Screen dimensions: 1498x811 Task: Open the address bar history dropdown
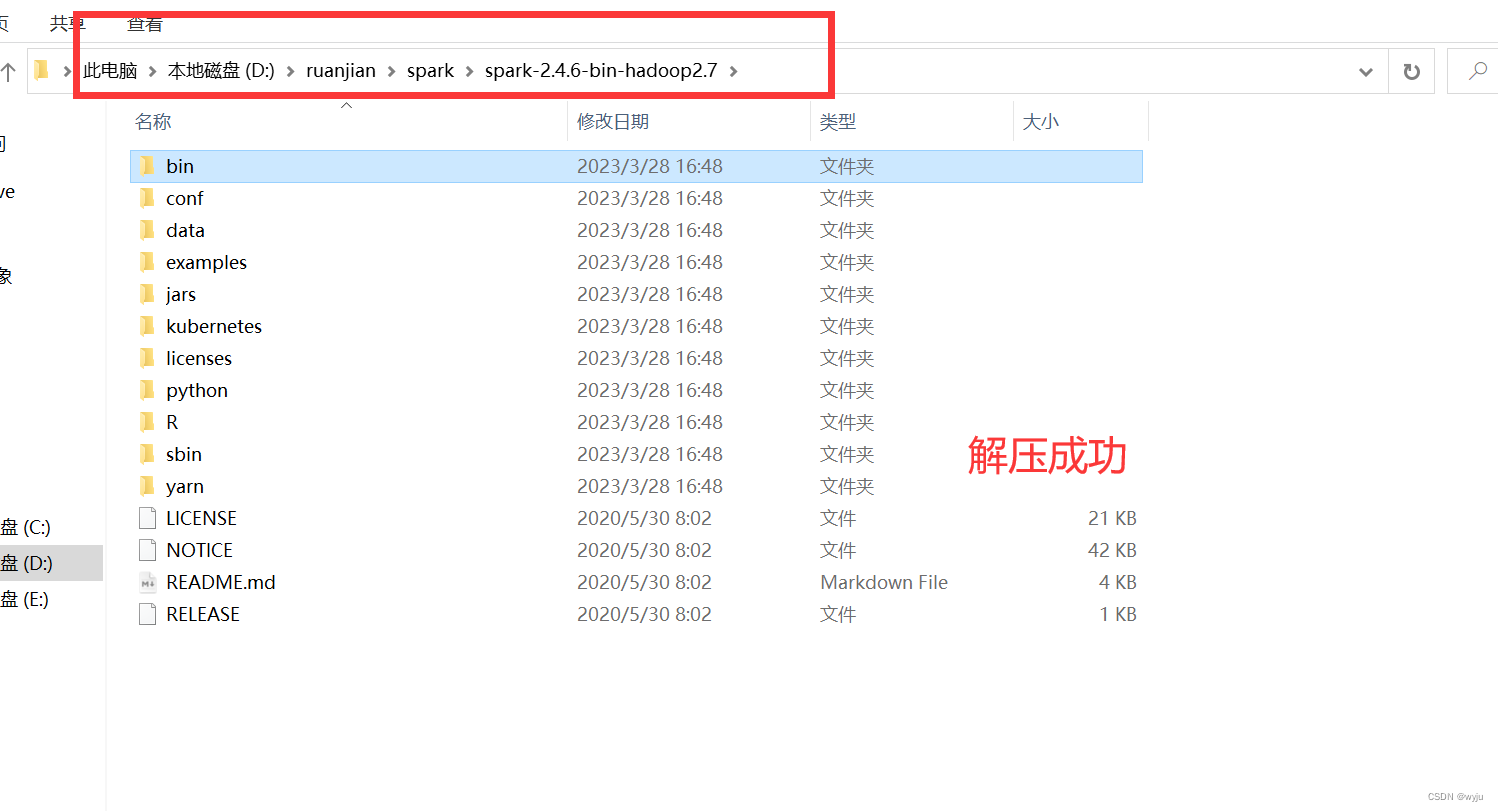pos(1366,72)
